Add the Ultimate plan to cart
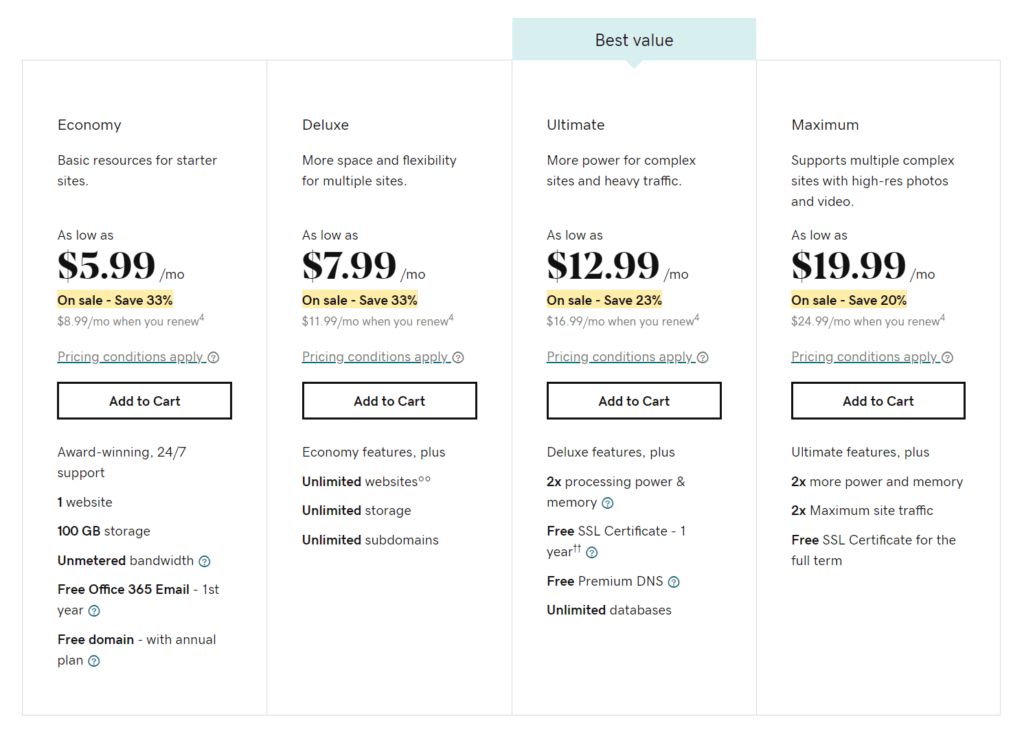 click(x=634, y=401)
